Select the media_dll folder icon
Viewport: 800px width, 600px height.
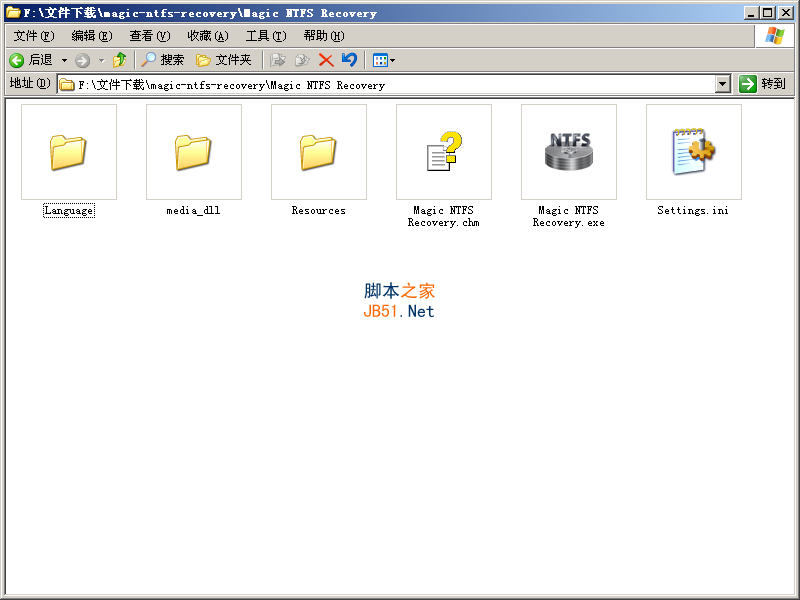point(193,152)
